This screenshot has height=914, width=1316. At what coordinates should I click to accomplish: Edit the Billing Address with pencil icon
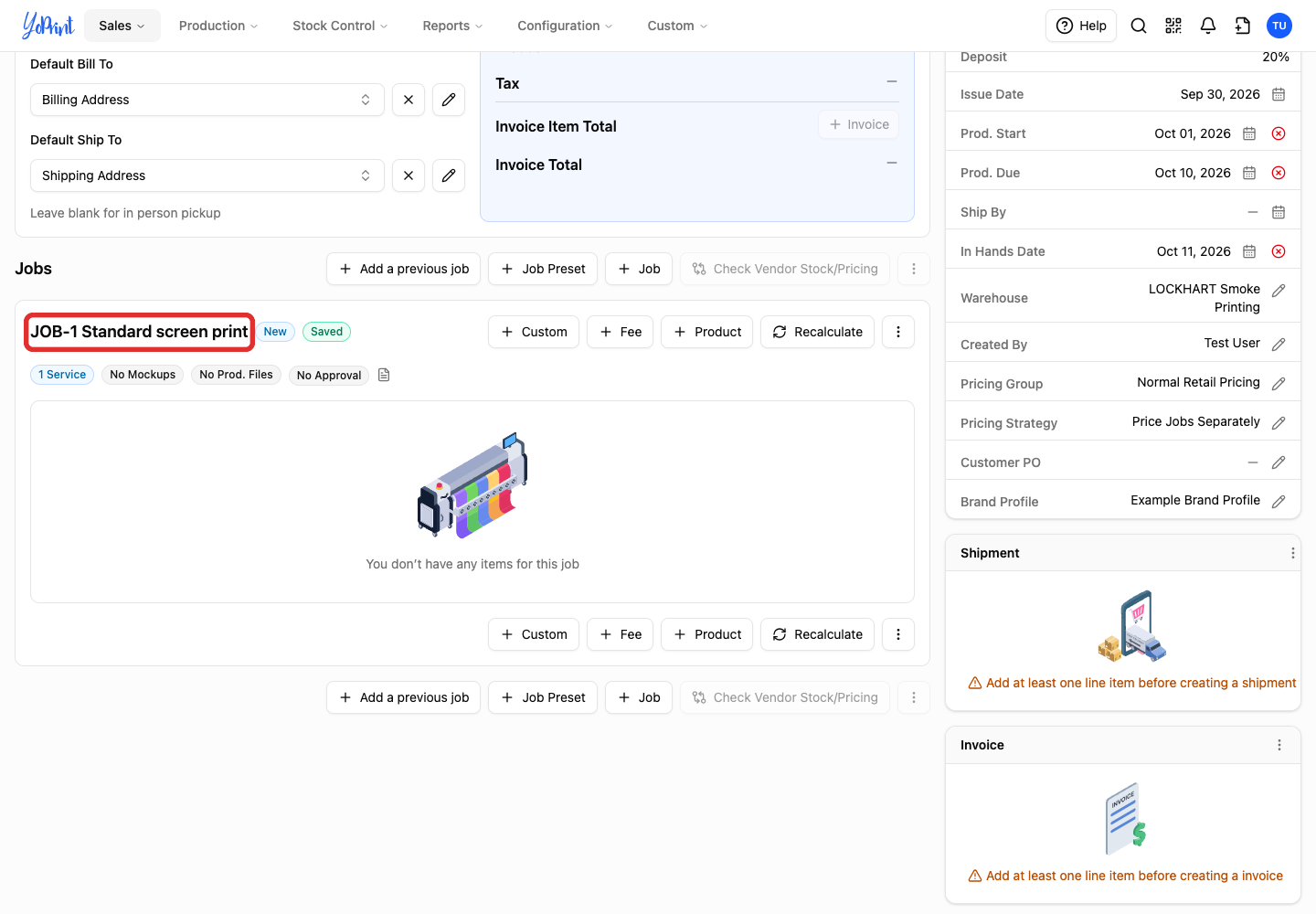pyautogui.click(x=449, y=100)
